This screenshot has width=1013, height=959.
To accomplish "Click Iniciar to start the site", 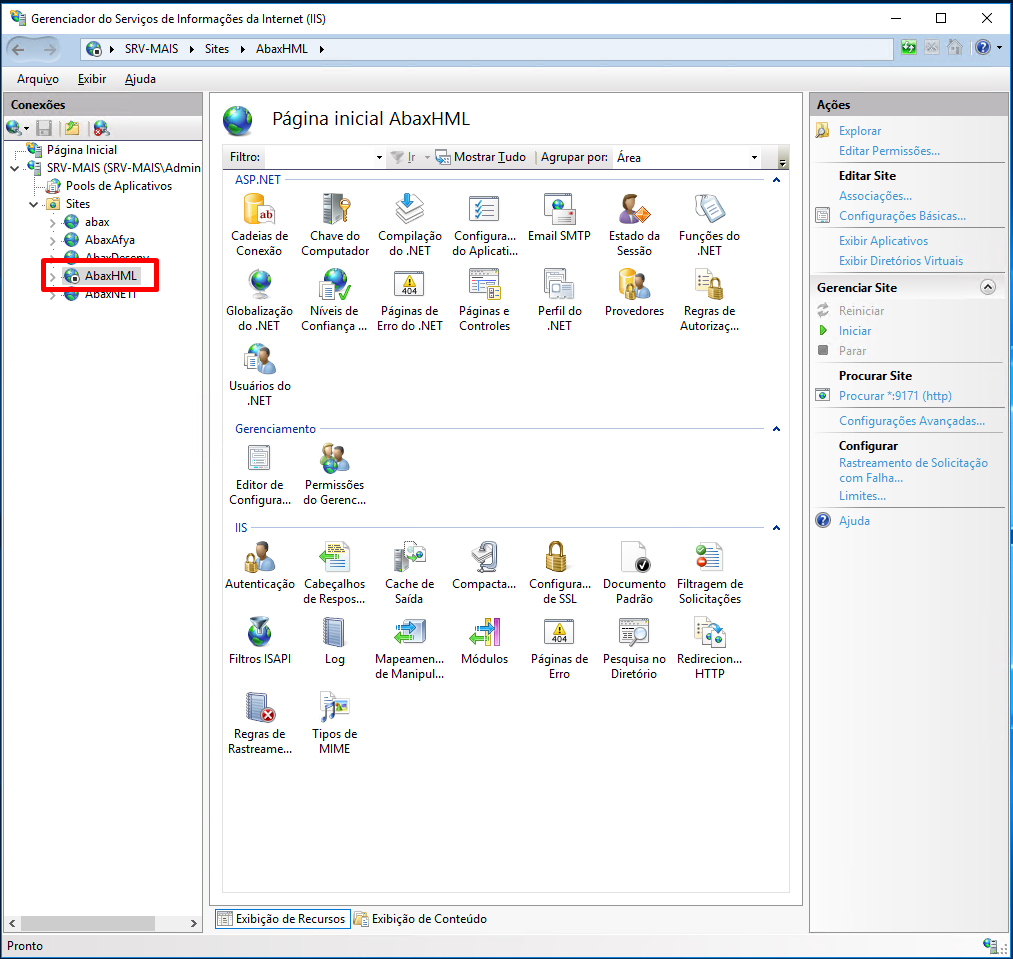I will click(x=855, y=331).
